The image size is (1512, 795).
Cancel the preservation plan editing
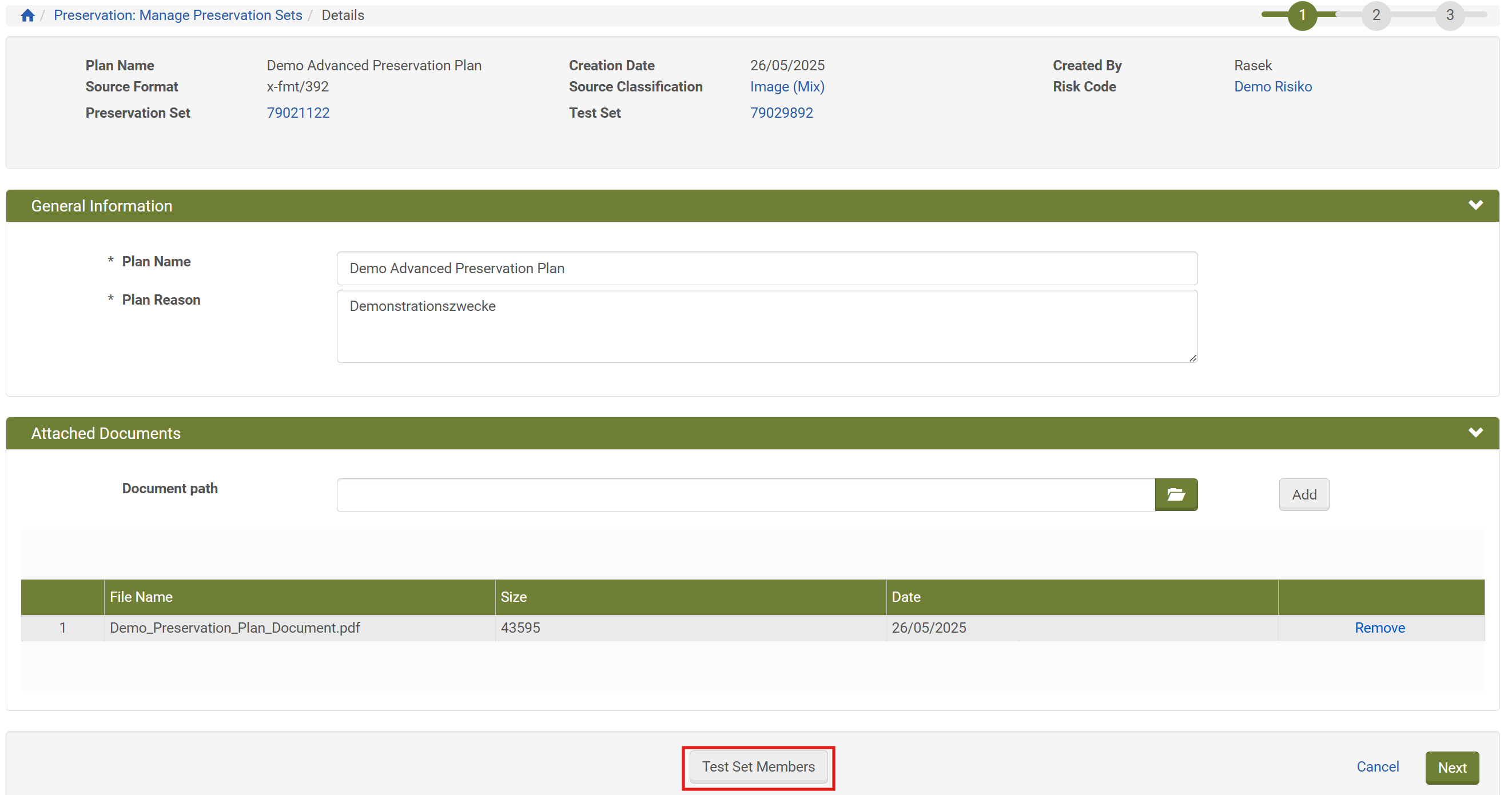click(1378, 767)
